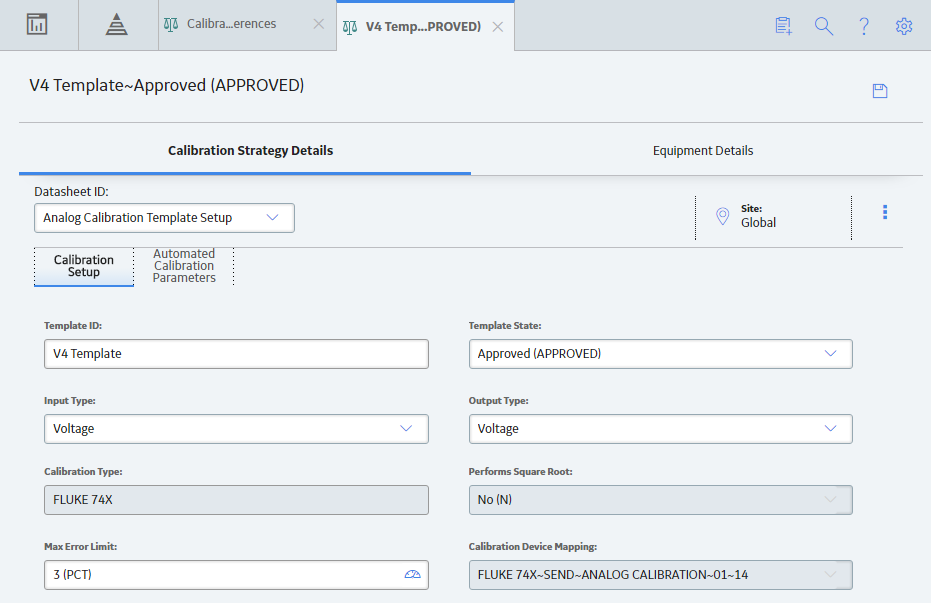Open the pyramid hierarchy icon tab
931x603 pixels.
tap(116, 24)
